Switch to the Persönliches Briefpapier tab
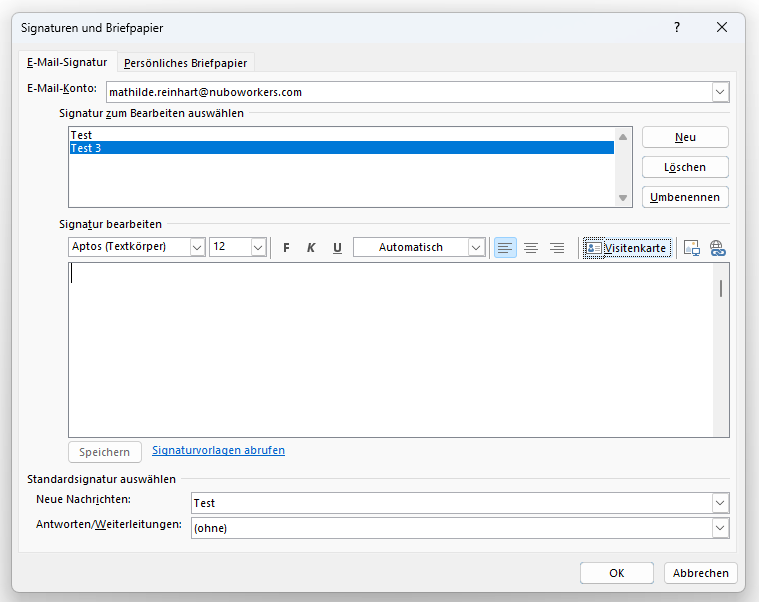Viewport: 759px width, 602px height. click(x=185, y=63)
